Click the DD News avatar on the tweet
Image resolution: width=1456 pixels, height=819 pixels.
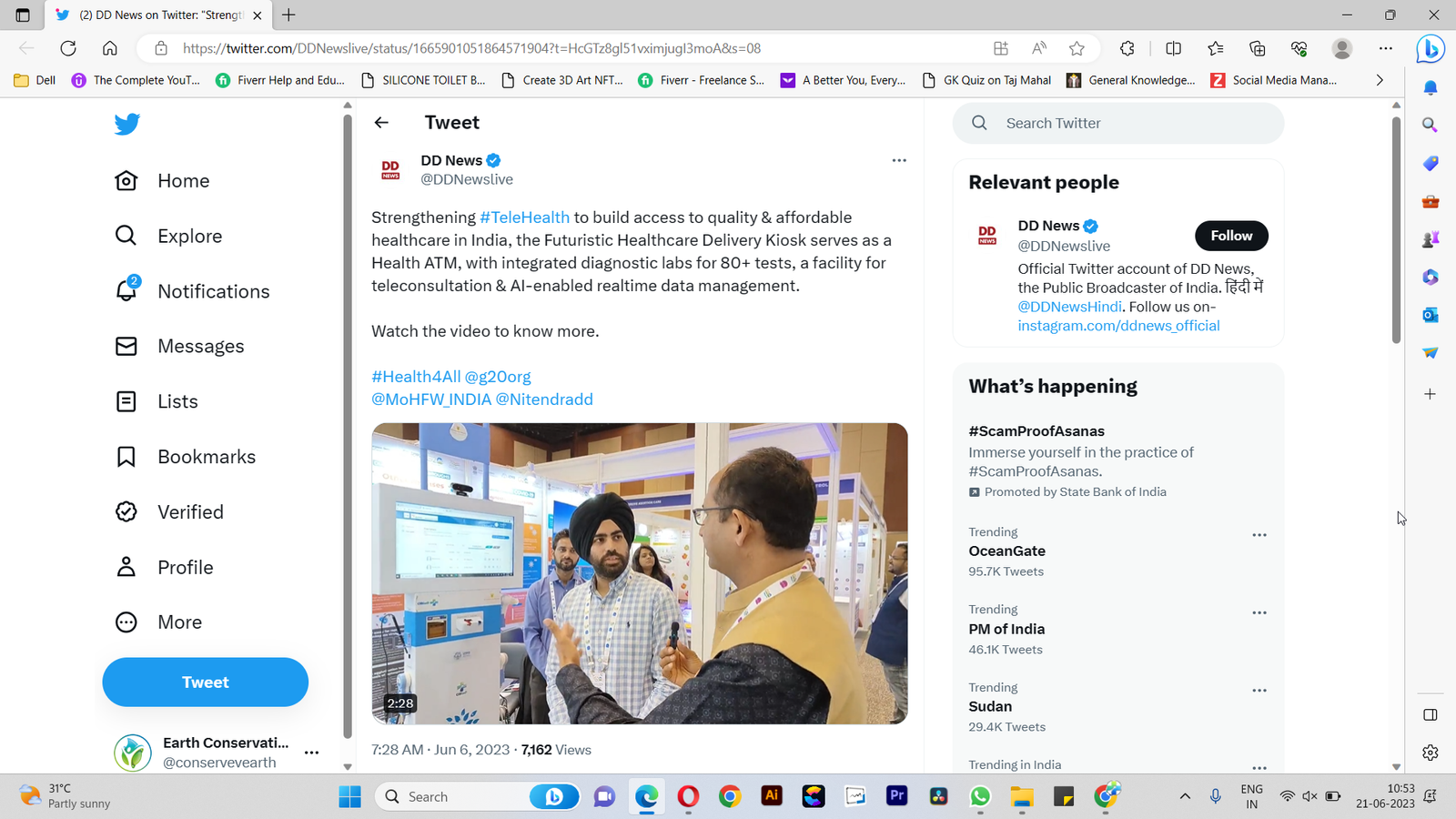[x=390, y=170]
